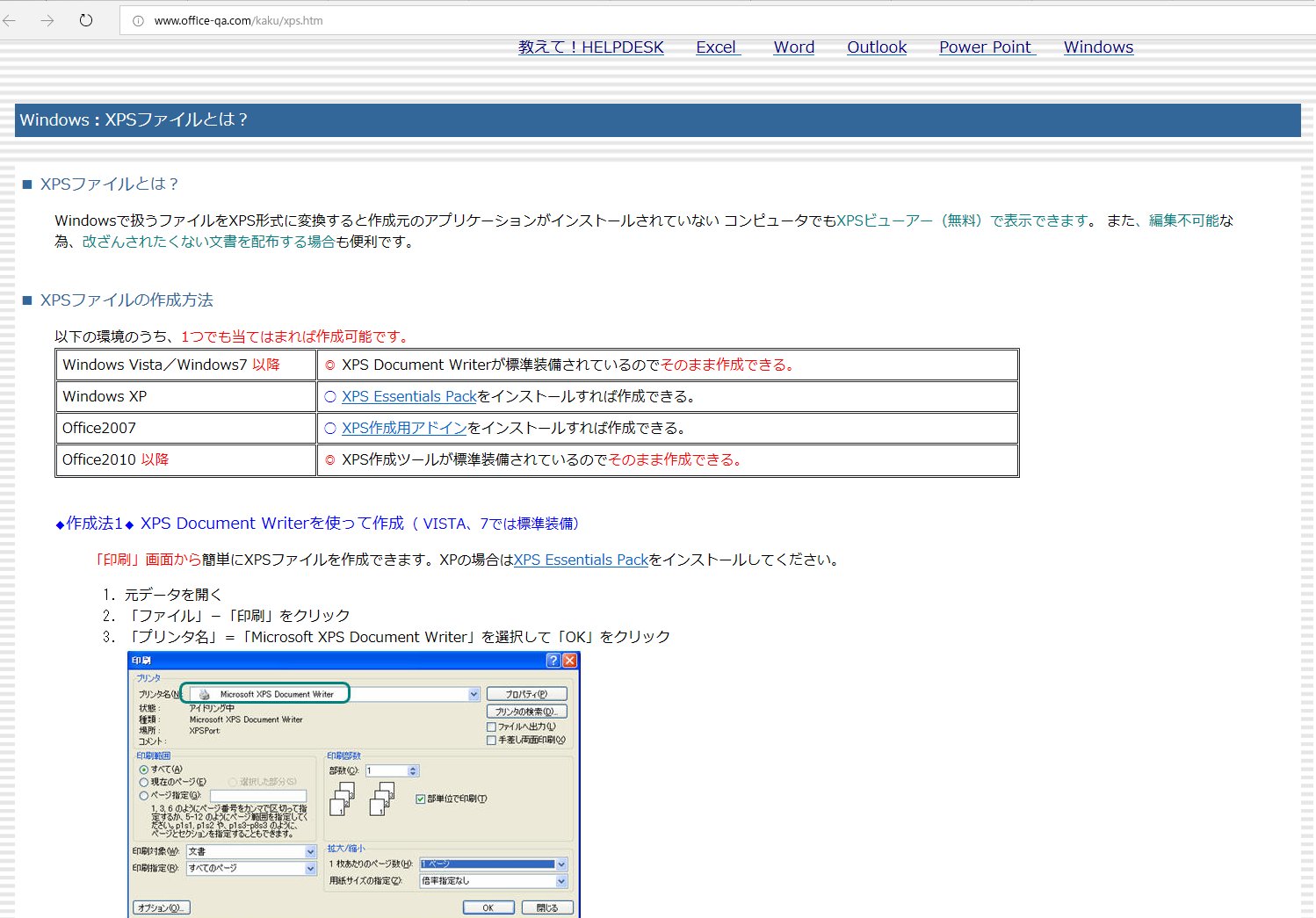This screenshot has height=918, width=1316.
Task: Click the page title Windows：XPSファイルとは？
Action: (134, 119)
